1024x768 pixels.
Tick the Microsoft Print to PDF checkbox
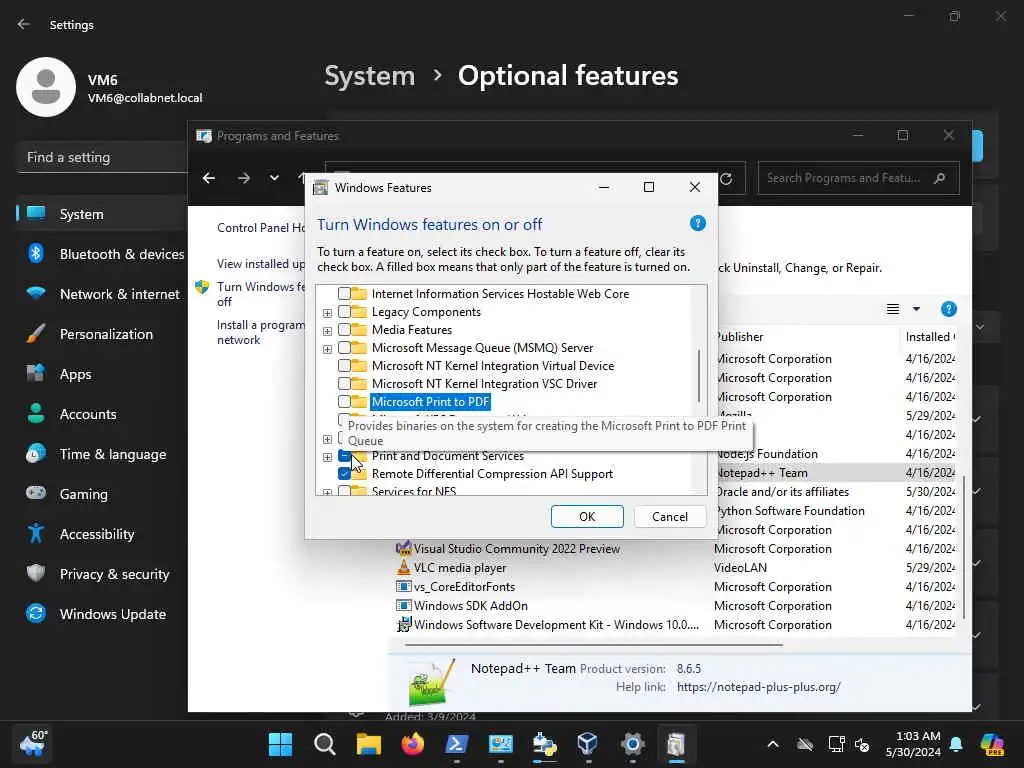[344, 402]
